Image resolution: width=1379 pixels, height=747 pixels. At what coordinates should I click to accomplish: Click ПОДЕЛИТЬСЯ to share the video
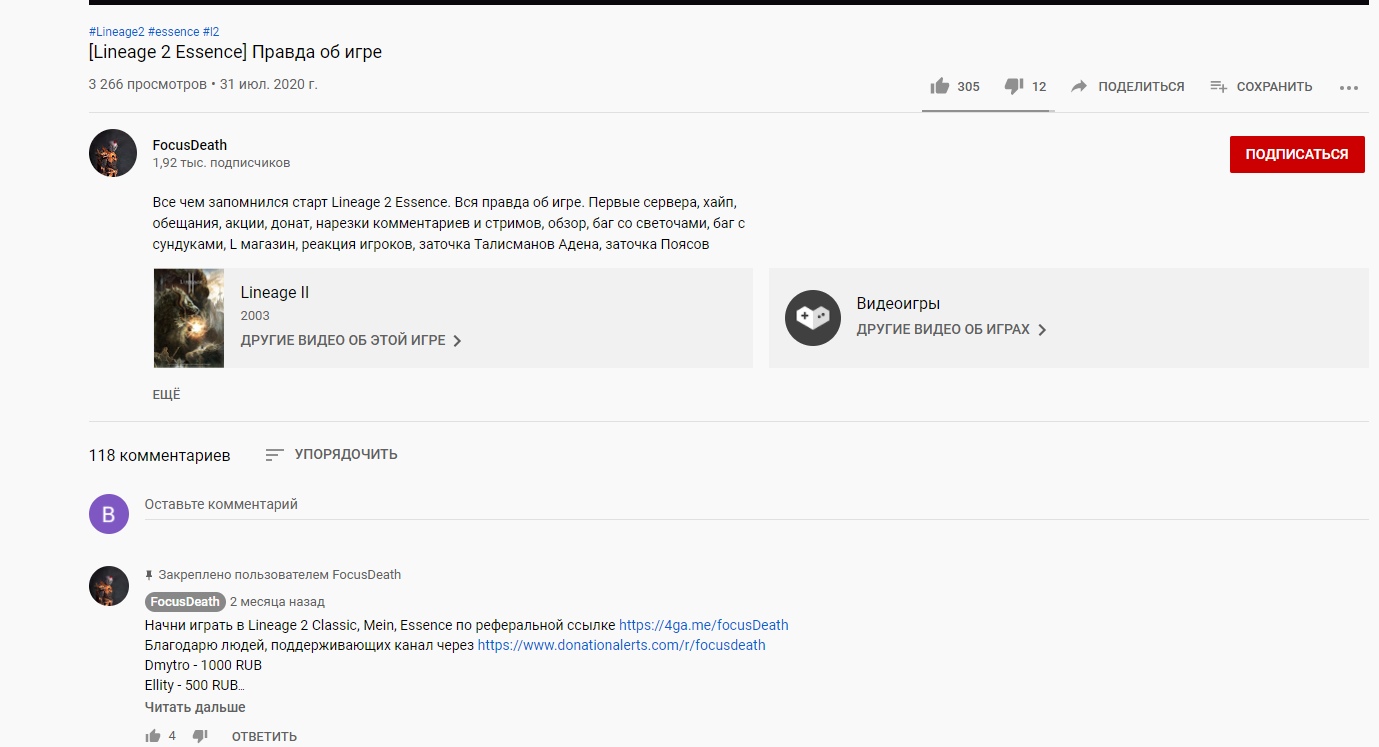coord(1141,87)
